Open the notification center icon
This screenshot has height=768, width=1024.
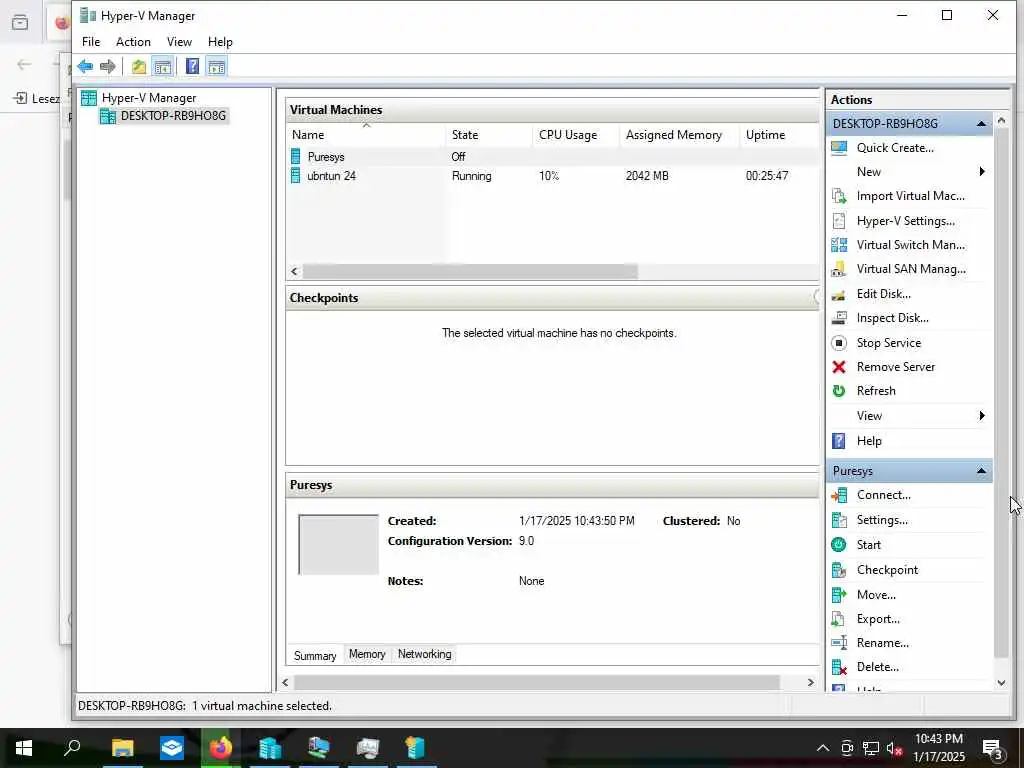[x=992, y=749]
